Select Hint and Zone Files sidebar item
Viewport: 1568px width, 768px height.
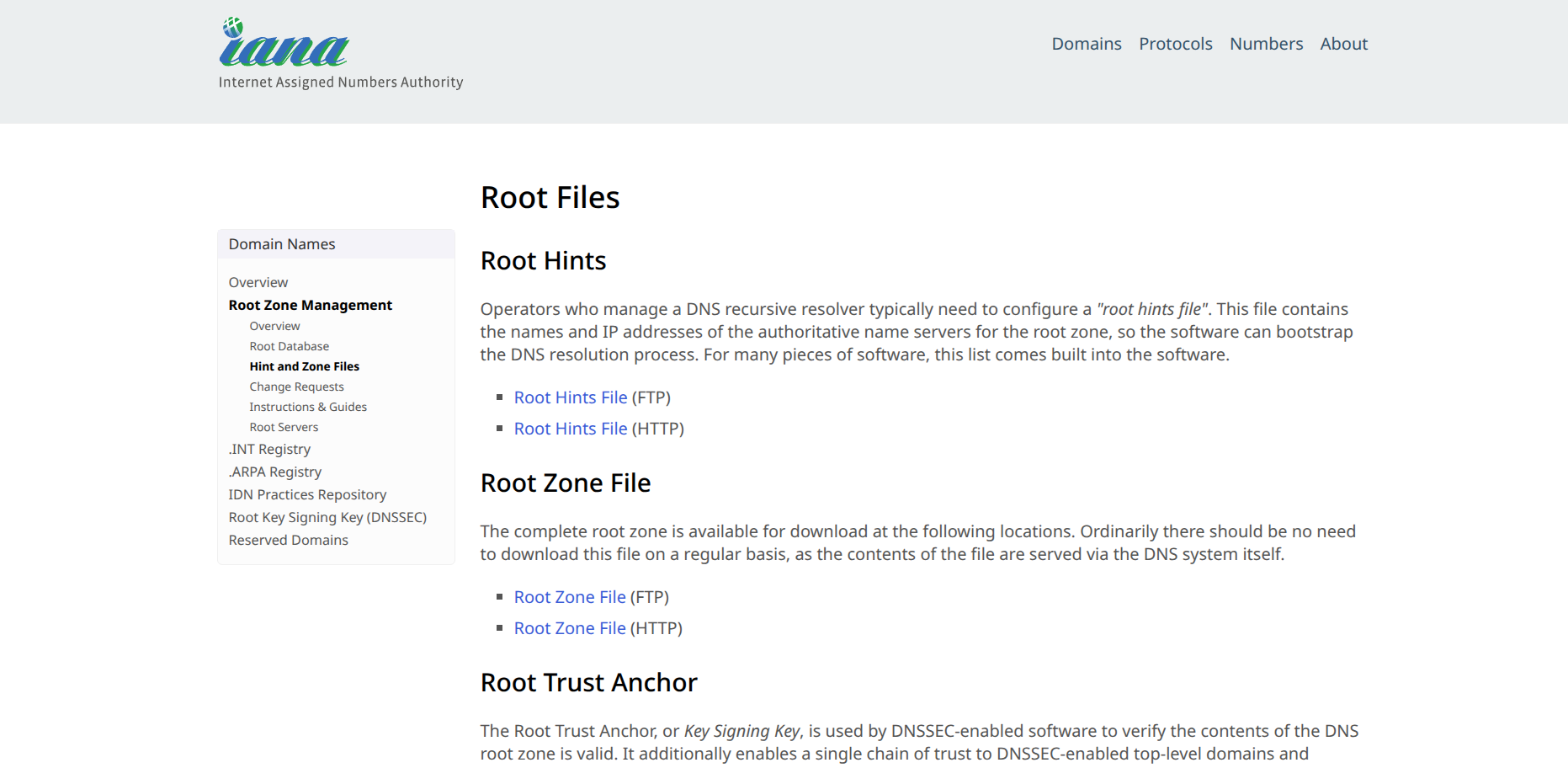(x=305, y=366)
